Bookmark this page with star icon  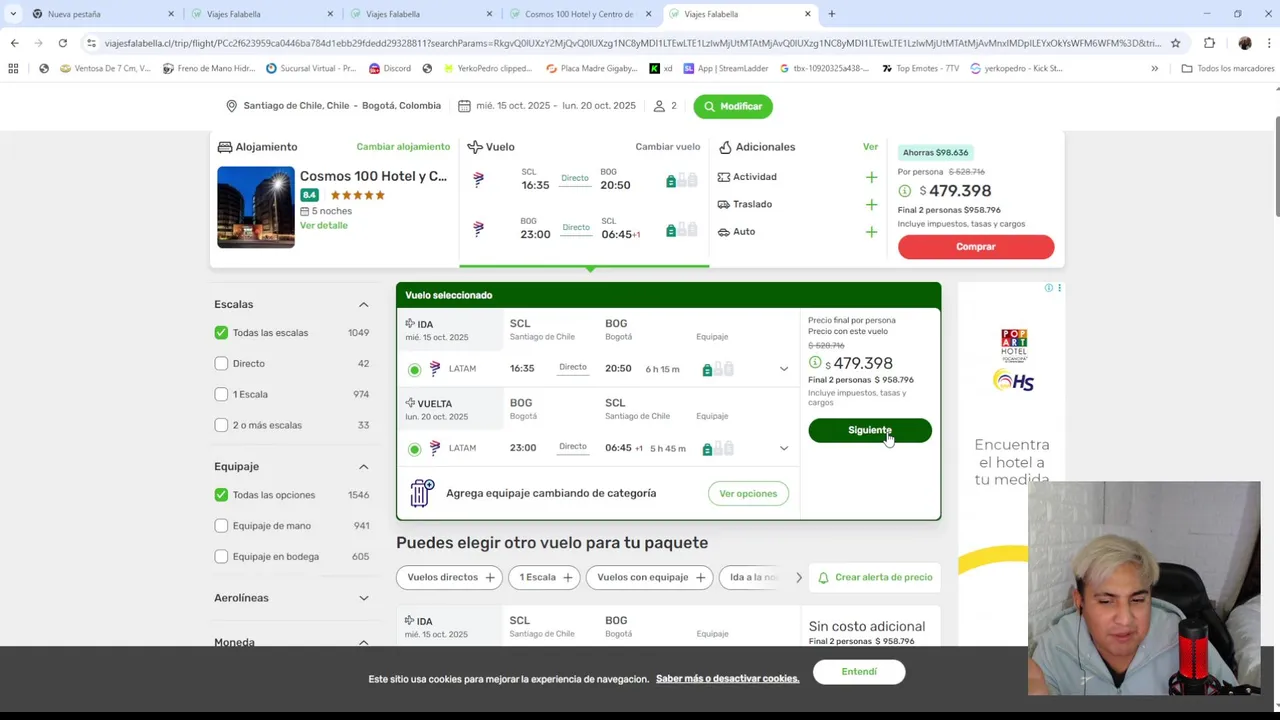pos(1175,43)
